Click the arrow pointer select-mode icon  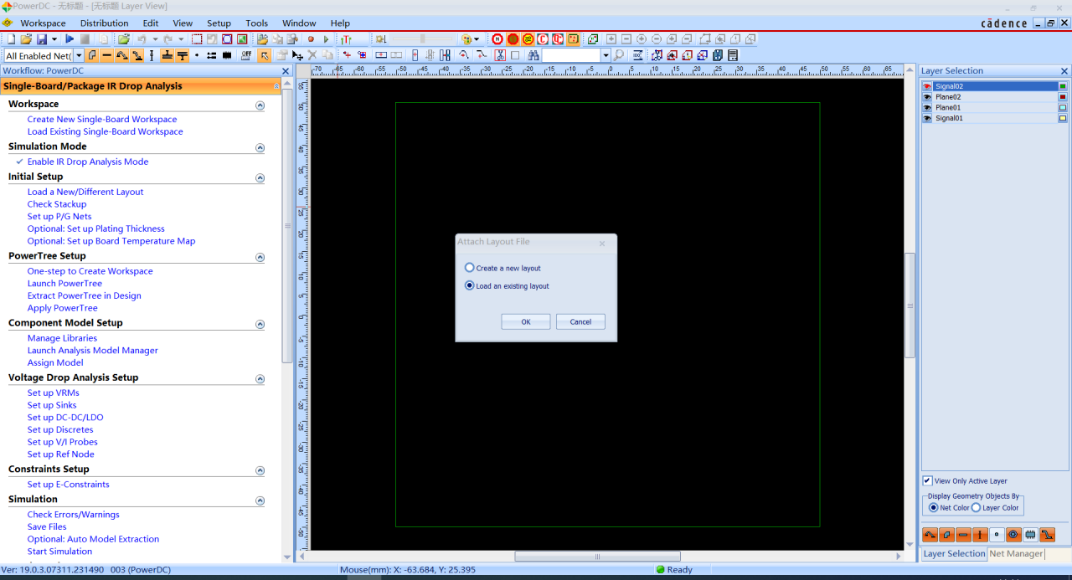264,55
